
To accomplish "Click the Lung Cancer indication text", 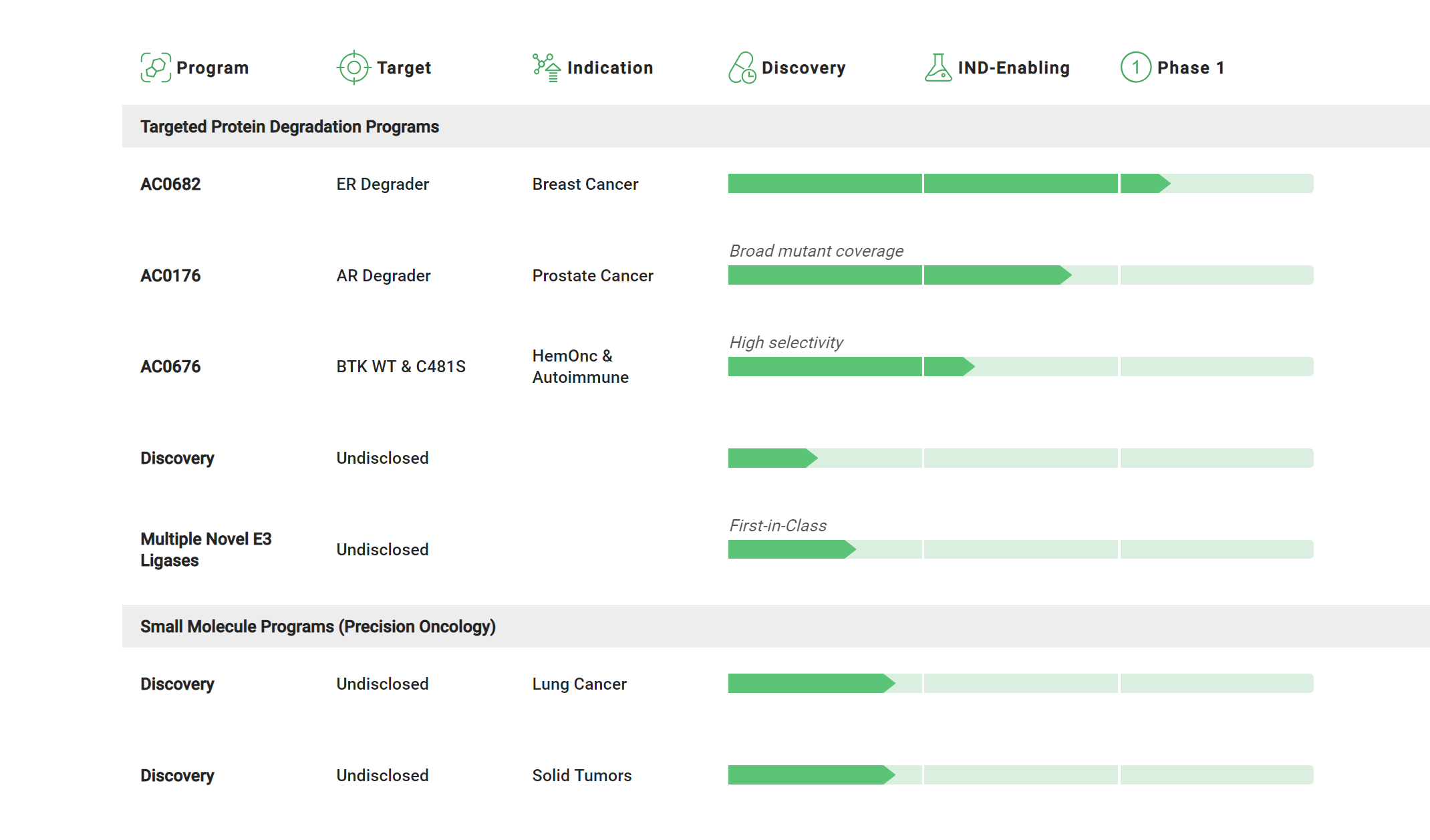I will point(579,684).
